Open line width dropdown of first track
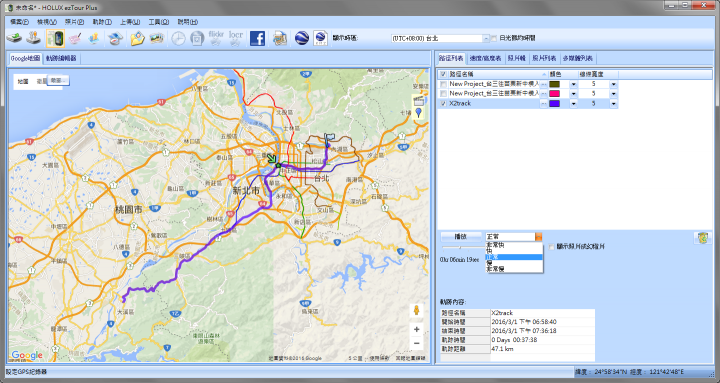720x383 pixels. click(613, 84)
